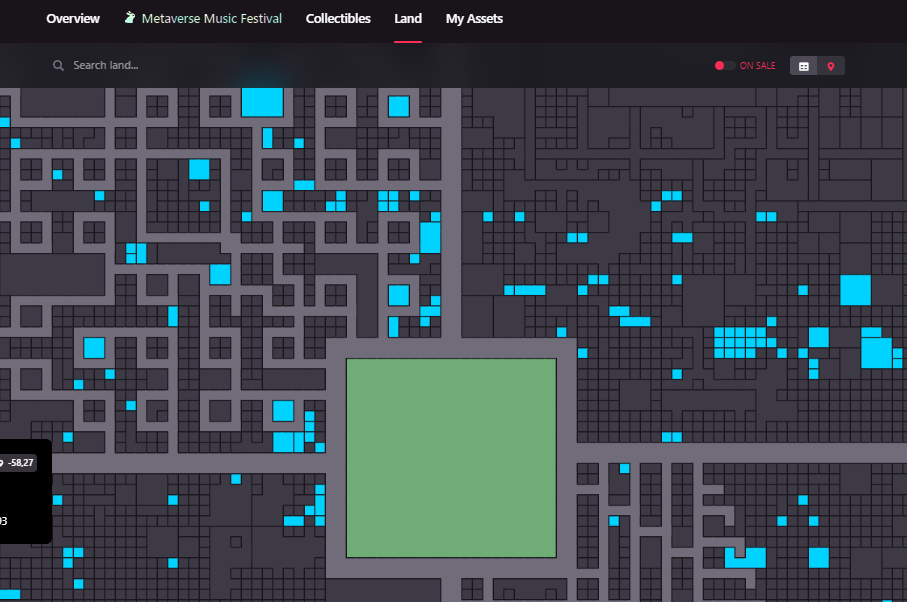Focus the Search land input field
The height and width of the screenshot is (602, 907).
point(200,66)
